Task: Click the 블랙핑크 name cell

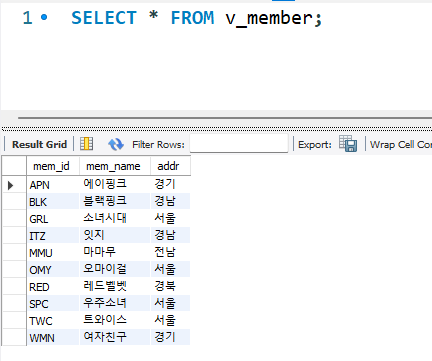Action: tap(115, 201)
